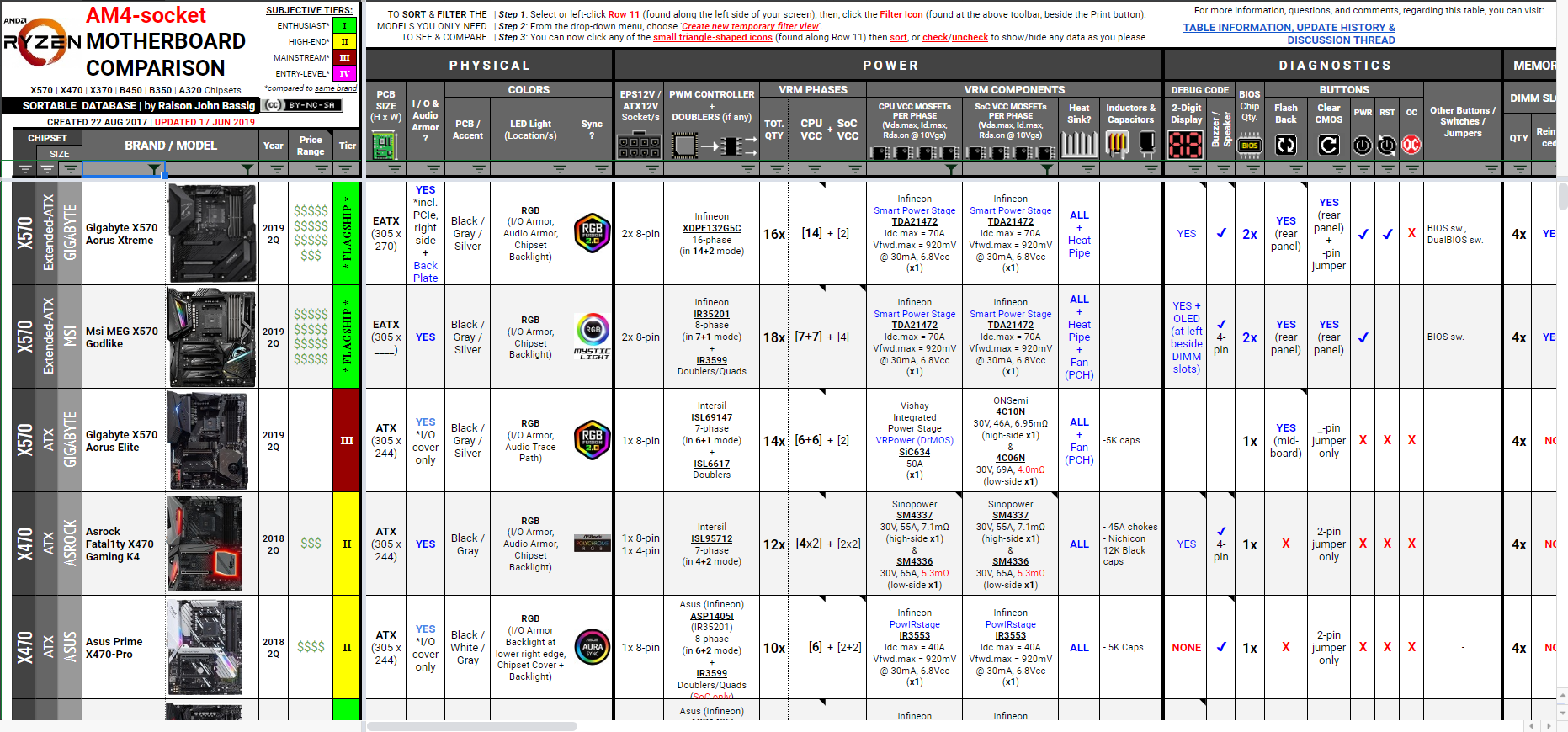Click the Asus Prime X470-Pro board thumbnail
The image size is (1568, 732).
[205, 647]
